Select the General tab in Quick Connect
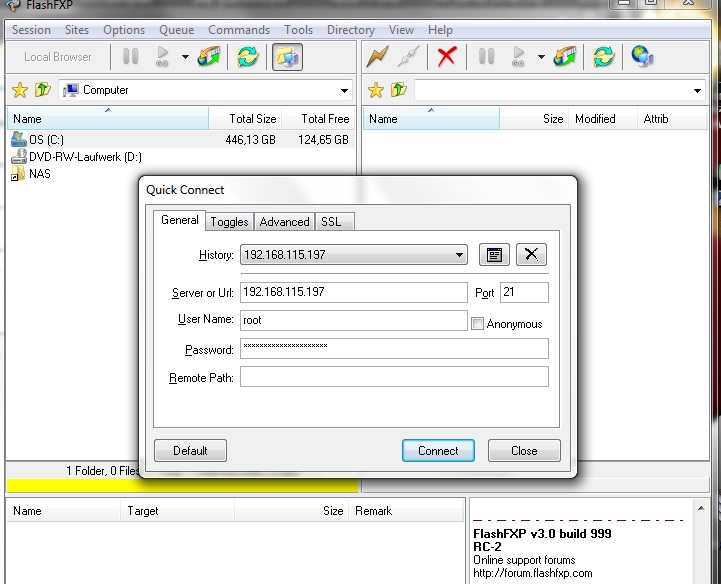 (179, 220)
